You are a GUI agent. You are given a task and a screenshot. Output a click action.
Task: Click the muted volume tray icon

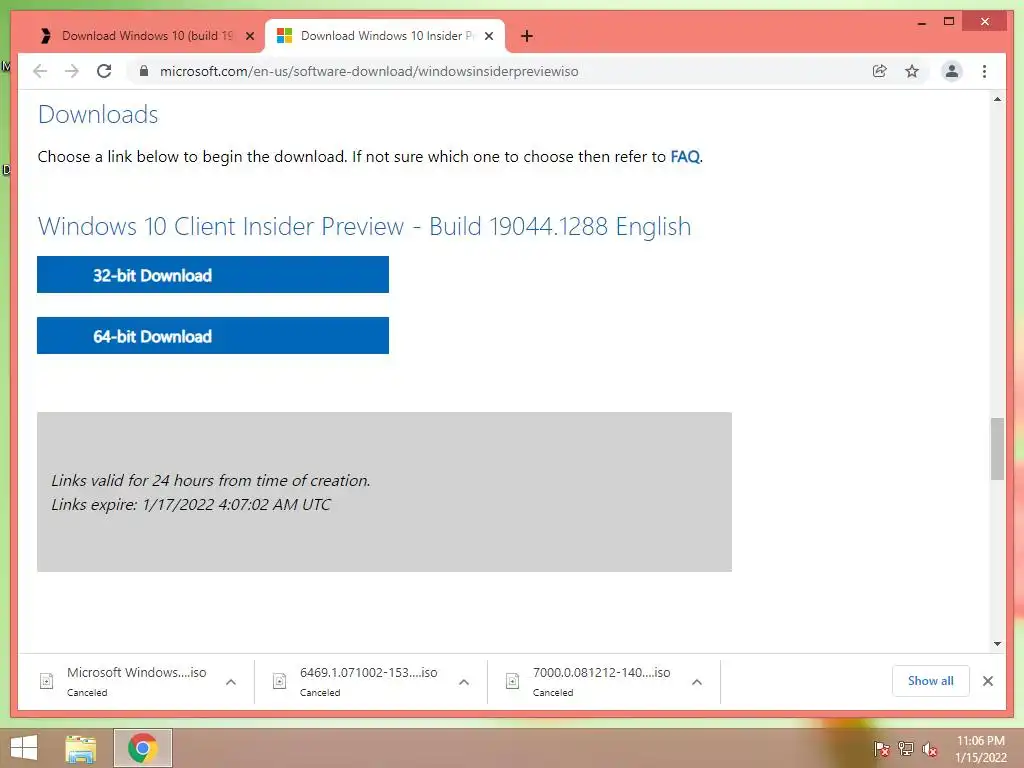click(930, 749)
